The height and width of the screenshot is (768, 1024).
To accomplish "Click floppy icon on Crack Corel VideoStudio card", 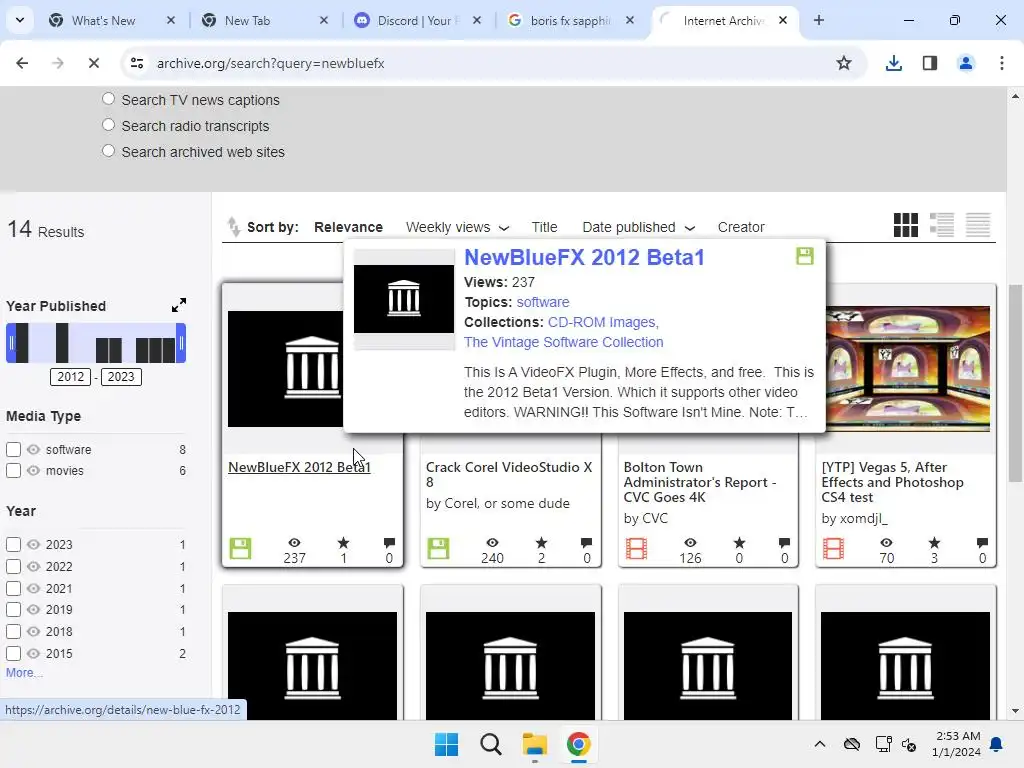I will 438,549.
